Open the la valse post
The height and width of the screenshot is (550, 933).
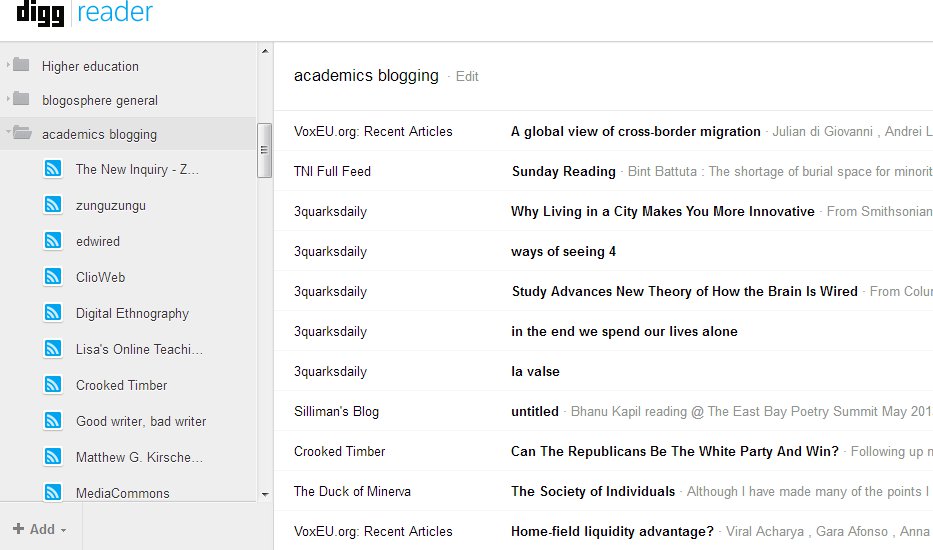535,371
